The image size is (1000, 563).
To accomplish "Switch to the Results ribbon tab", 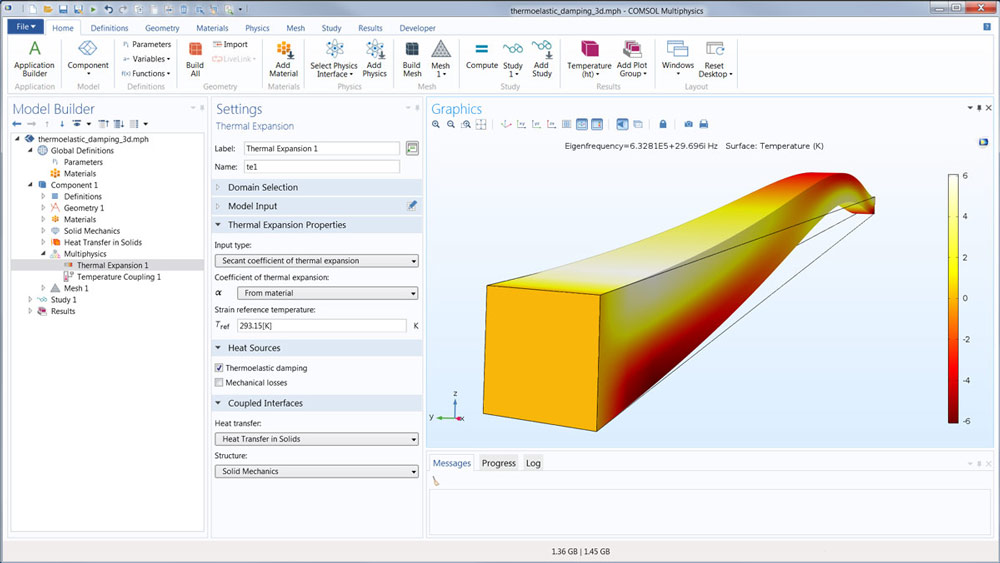I will point(370,28).
